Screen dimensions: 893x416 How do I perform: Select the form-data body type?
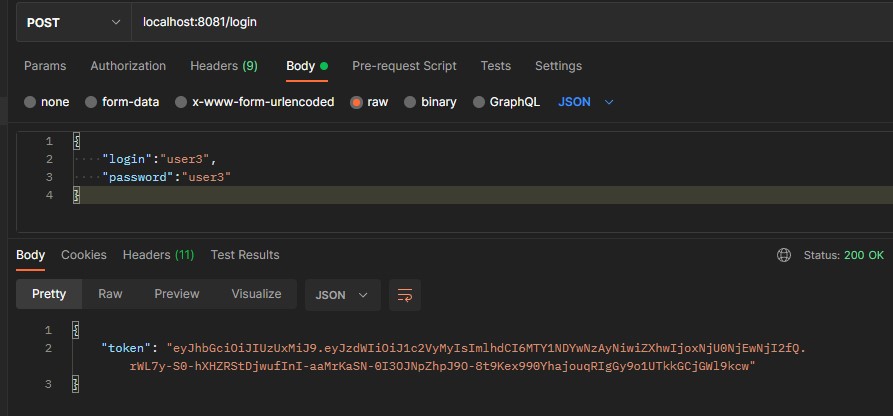pos(122,102)
